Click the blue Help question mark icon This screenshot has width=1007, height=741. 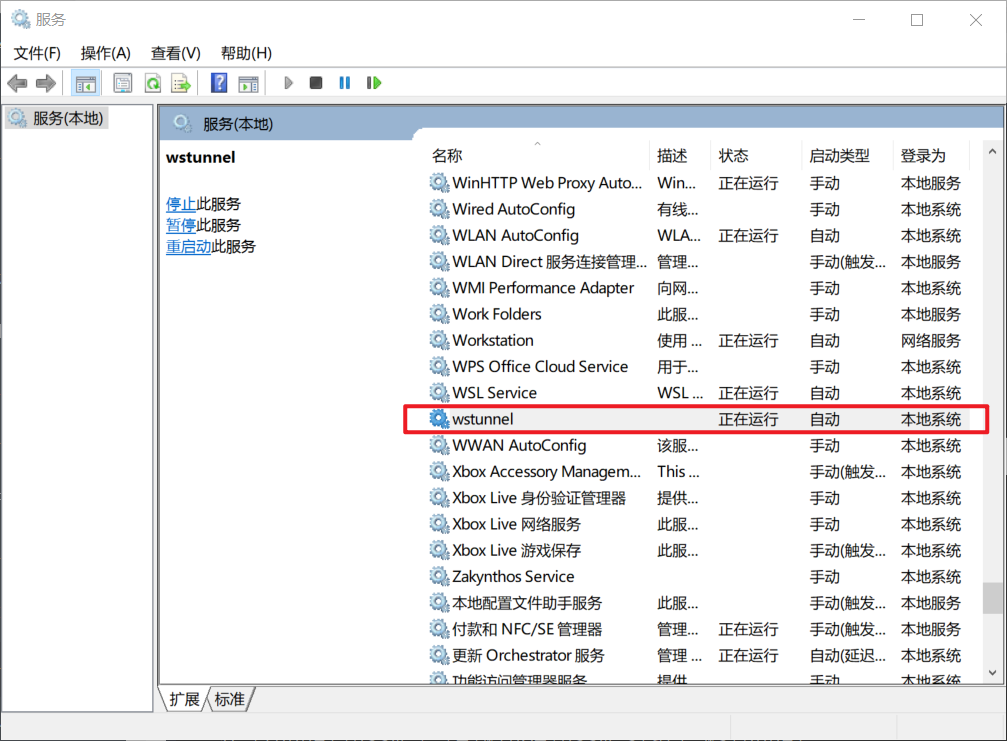click(x=219, y=83)
